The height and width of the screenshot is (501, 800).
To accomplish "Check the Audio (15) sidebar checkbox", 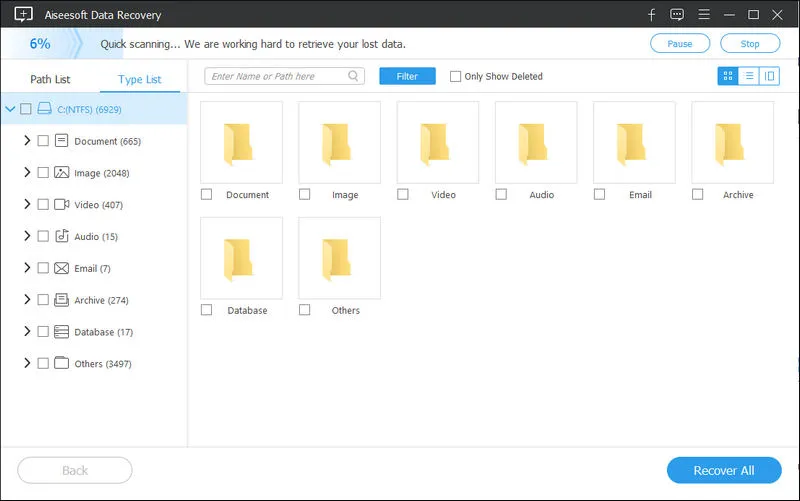I will tap(43, 236).
